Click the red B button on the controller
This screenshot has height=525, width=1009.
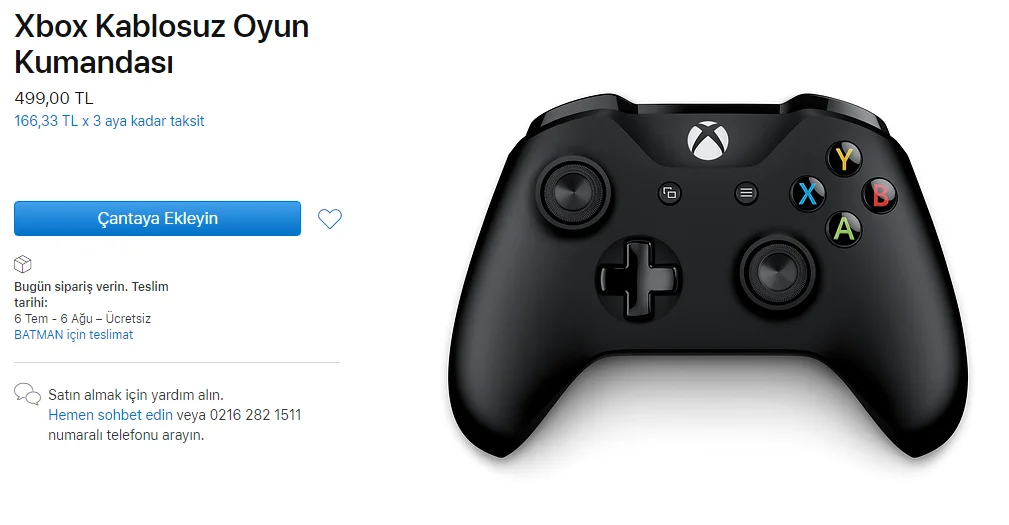tap(880, 195)
